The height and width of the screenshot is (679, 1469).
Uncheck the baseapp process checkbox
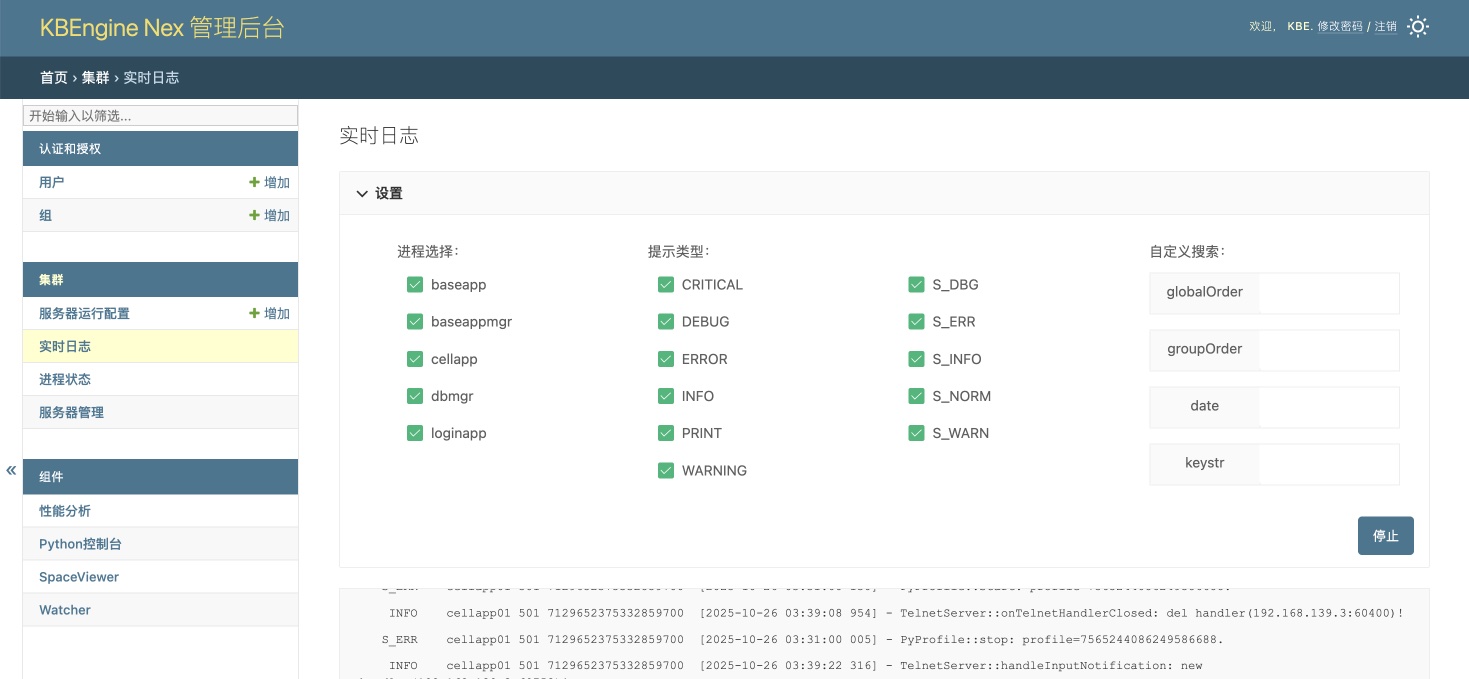point(415,285)
